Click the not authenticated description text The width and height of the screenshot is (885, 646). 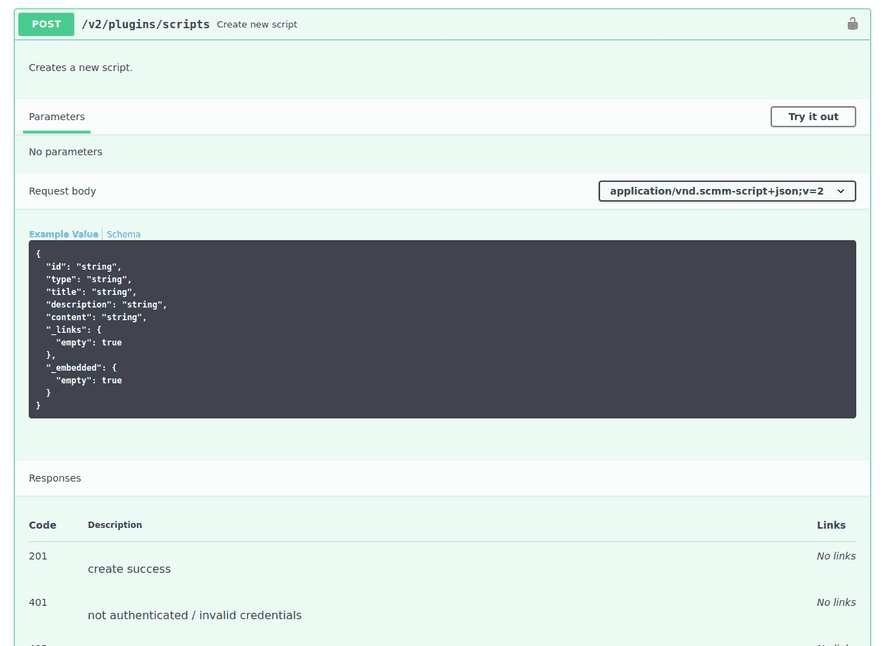[194, 615]
